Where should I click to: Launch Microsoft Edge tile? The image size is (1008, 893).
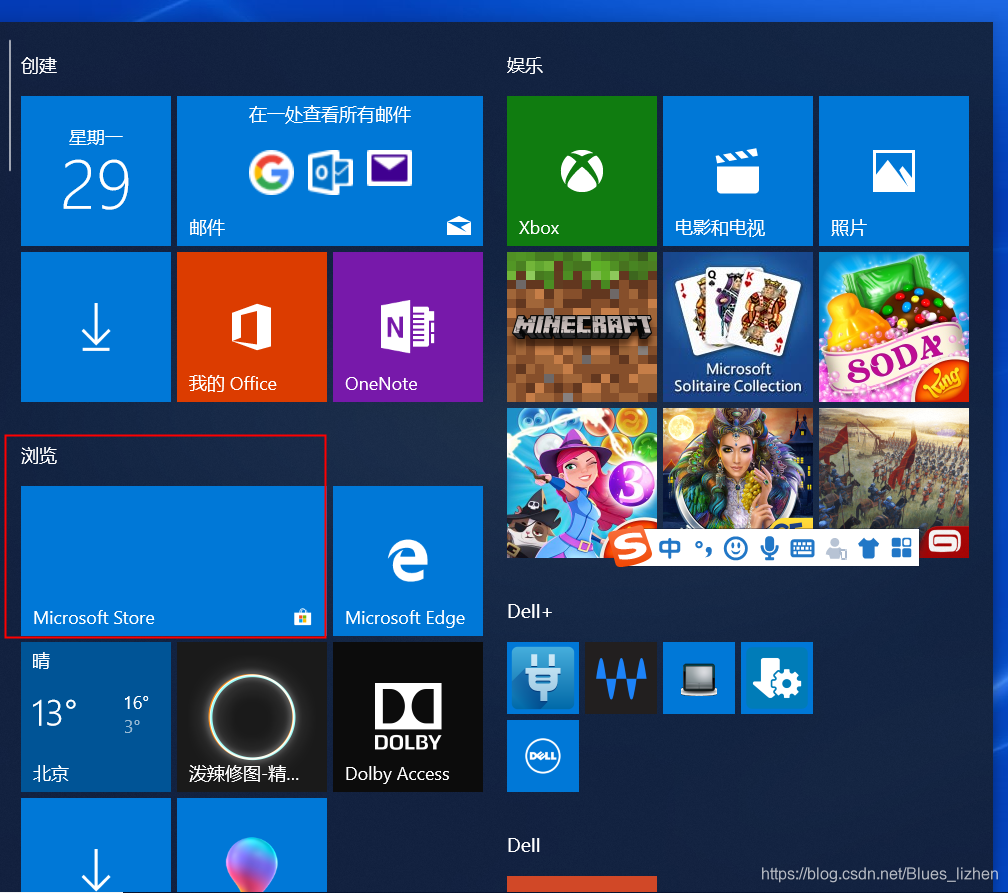(x=408, y=561)
